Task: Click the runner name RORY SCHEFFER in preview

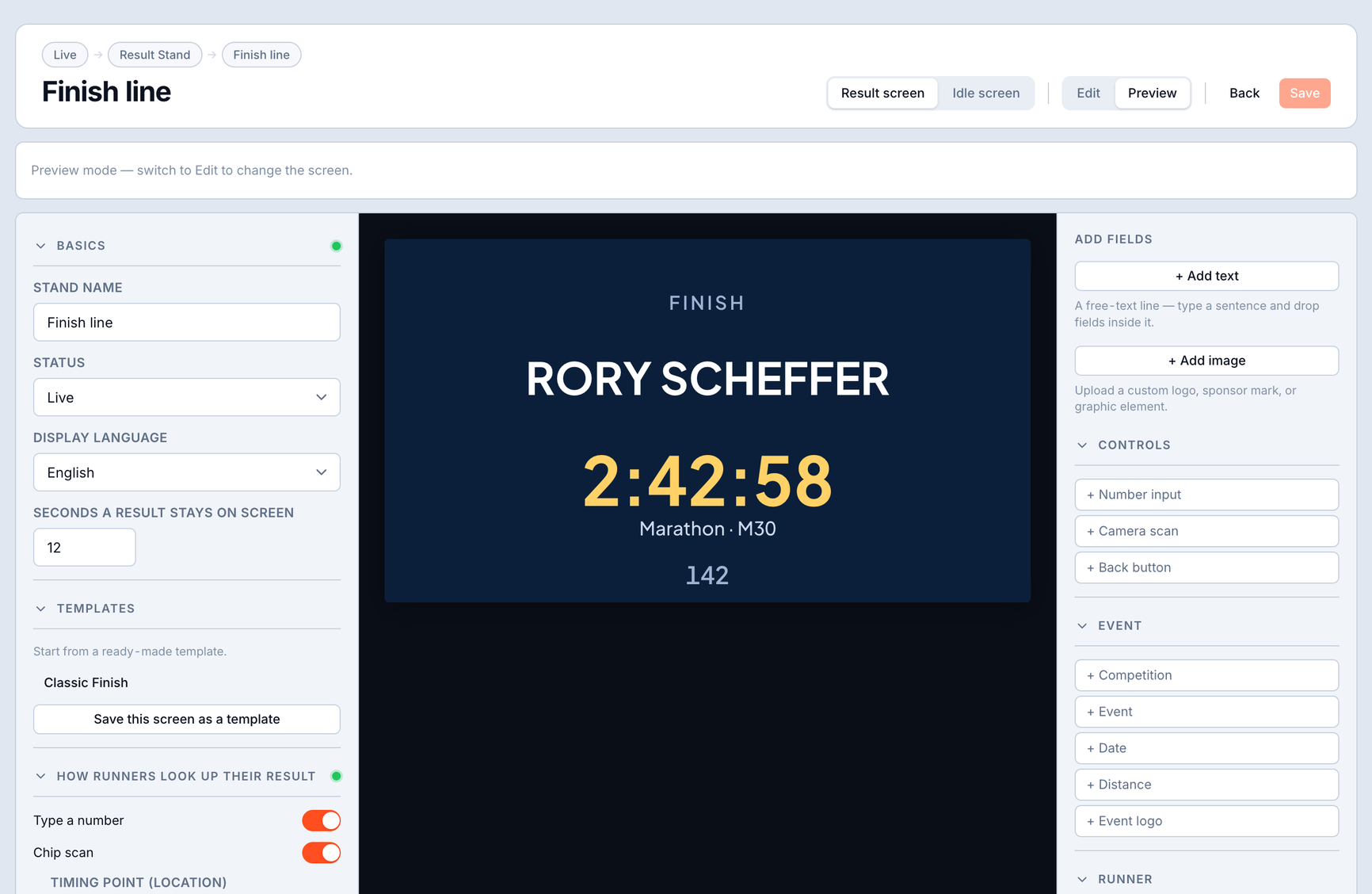Action: (x=707, y=379)
